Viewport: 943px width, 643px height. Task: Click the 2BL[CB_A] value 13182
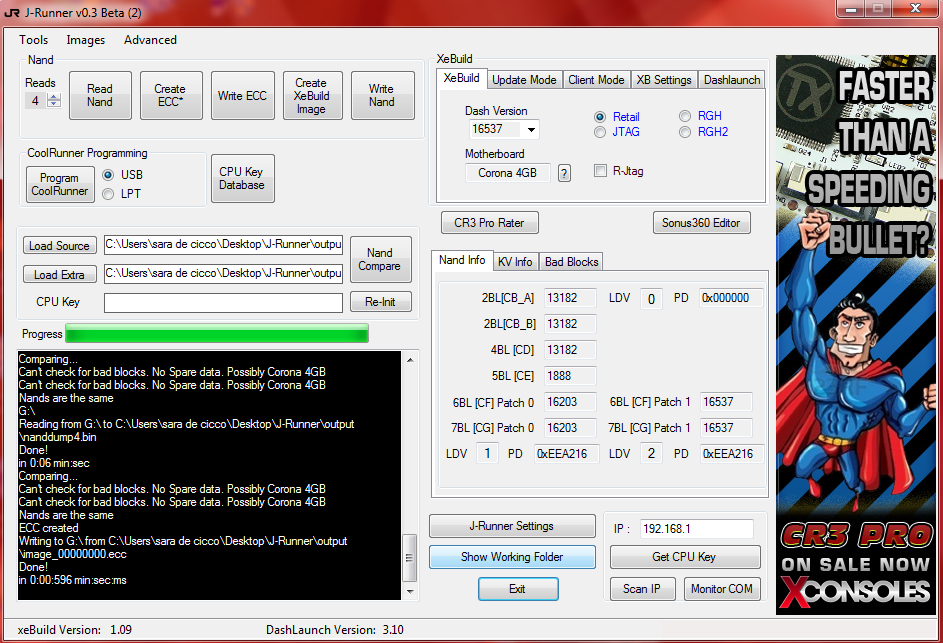point(570,298)
